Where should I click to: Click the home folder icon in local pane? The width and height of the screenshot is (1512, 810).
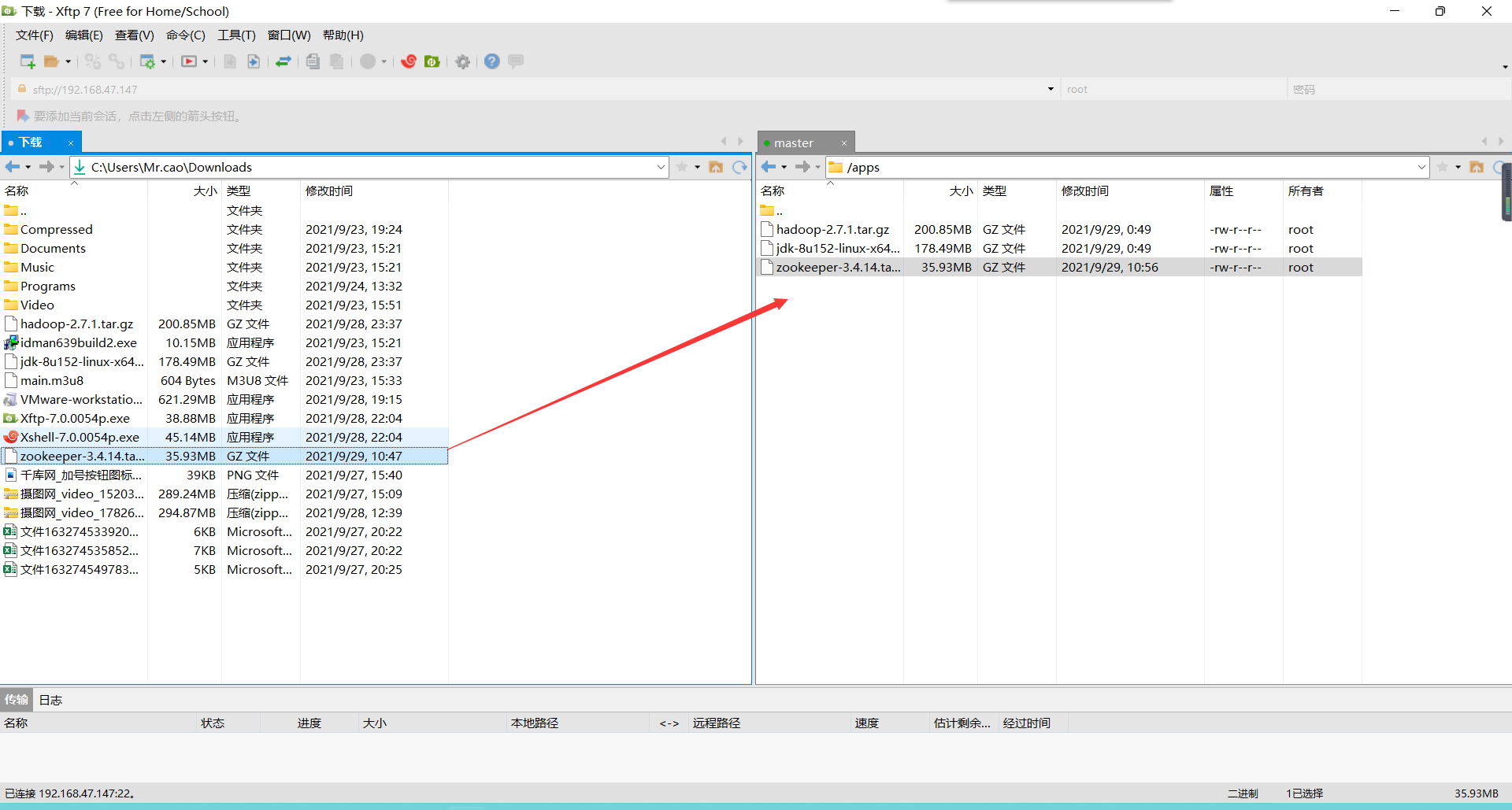tap(716, 167)
